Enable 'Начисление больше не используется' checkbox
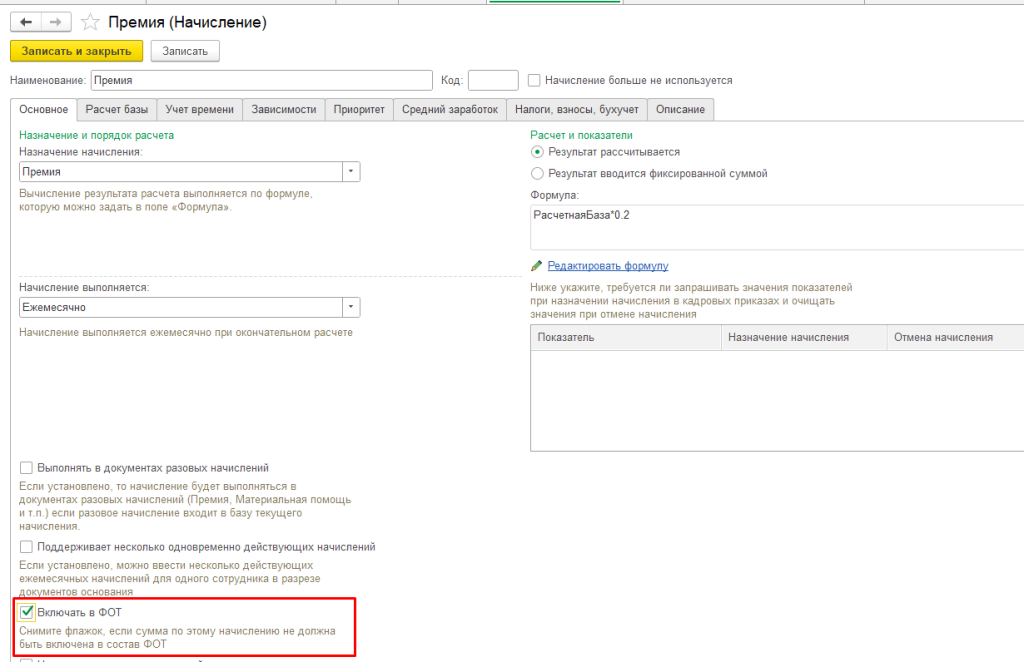Image resolution: width=1024 pixels, height=662 pixels. pos(534,80)
